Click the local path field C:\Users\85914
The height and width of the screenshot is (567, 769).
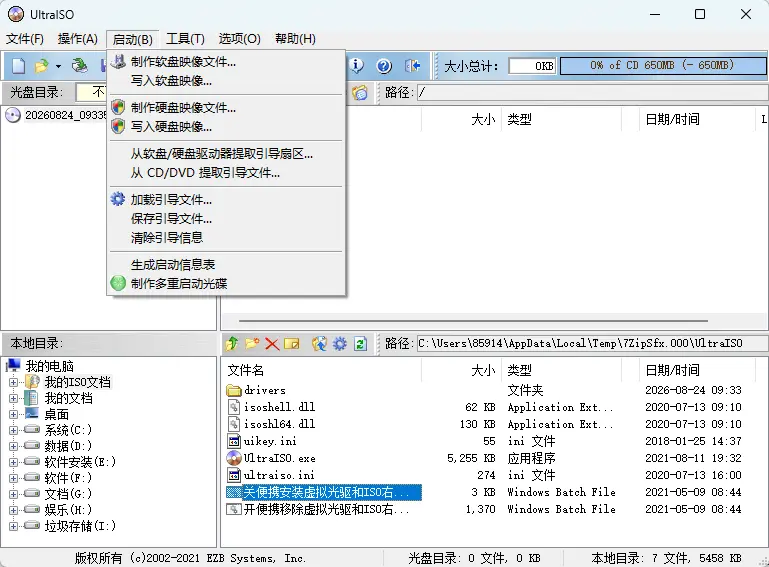[592, 343]
